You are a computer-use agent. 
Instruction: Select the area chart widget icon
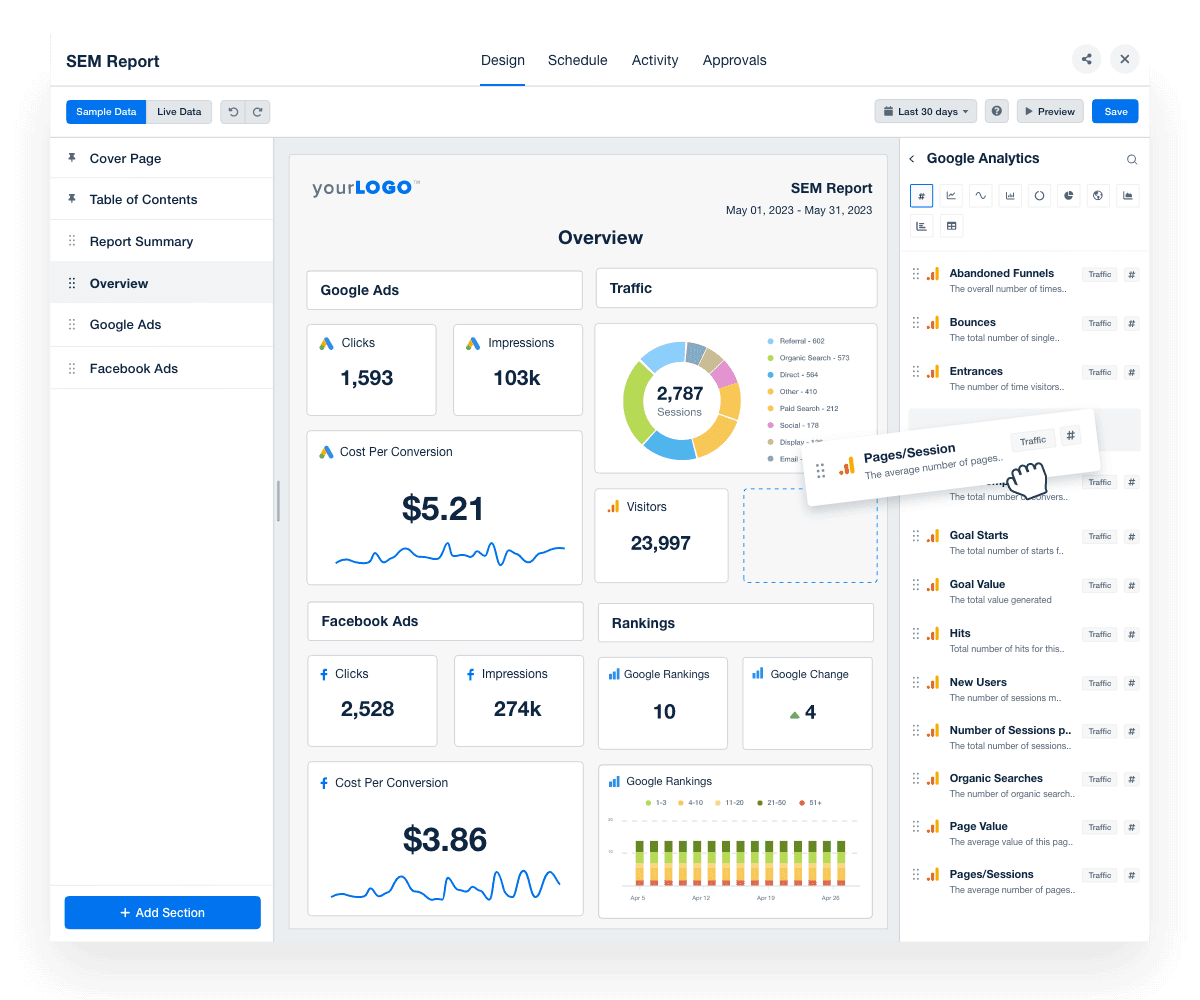point(1128,196)
